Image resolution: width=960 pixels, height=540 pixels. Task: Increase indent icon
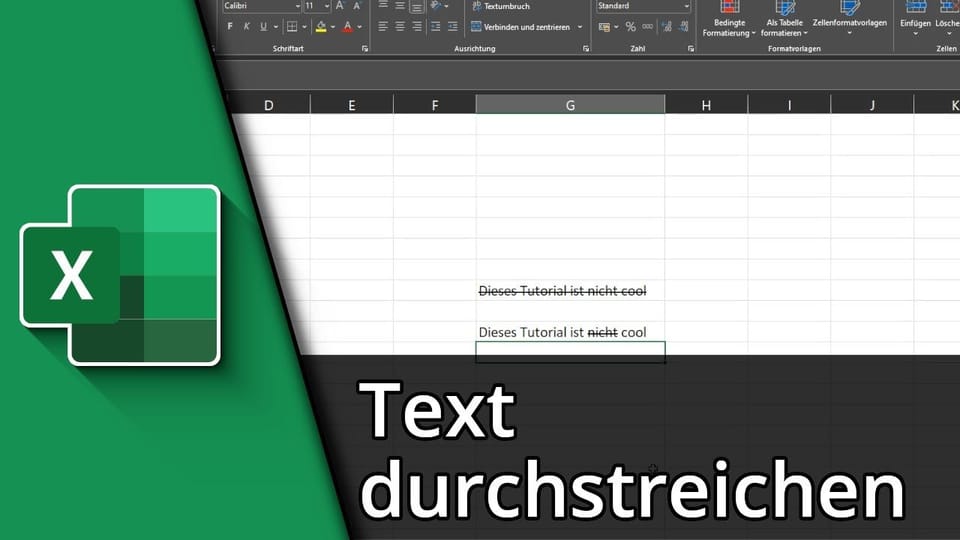tap(452, 27)
